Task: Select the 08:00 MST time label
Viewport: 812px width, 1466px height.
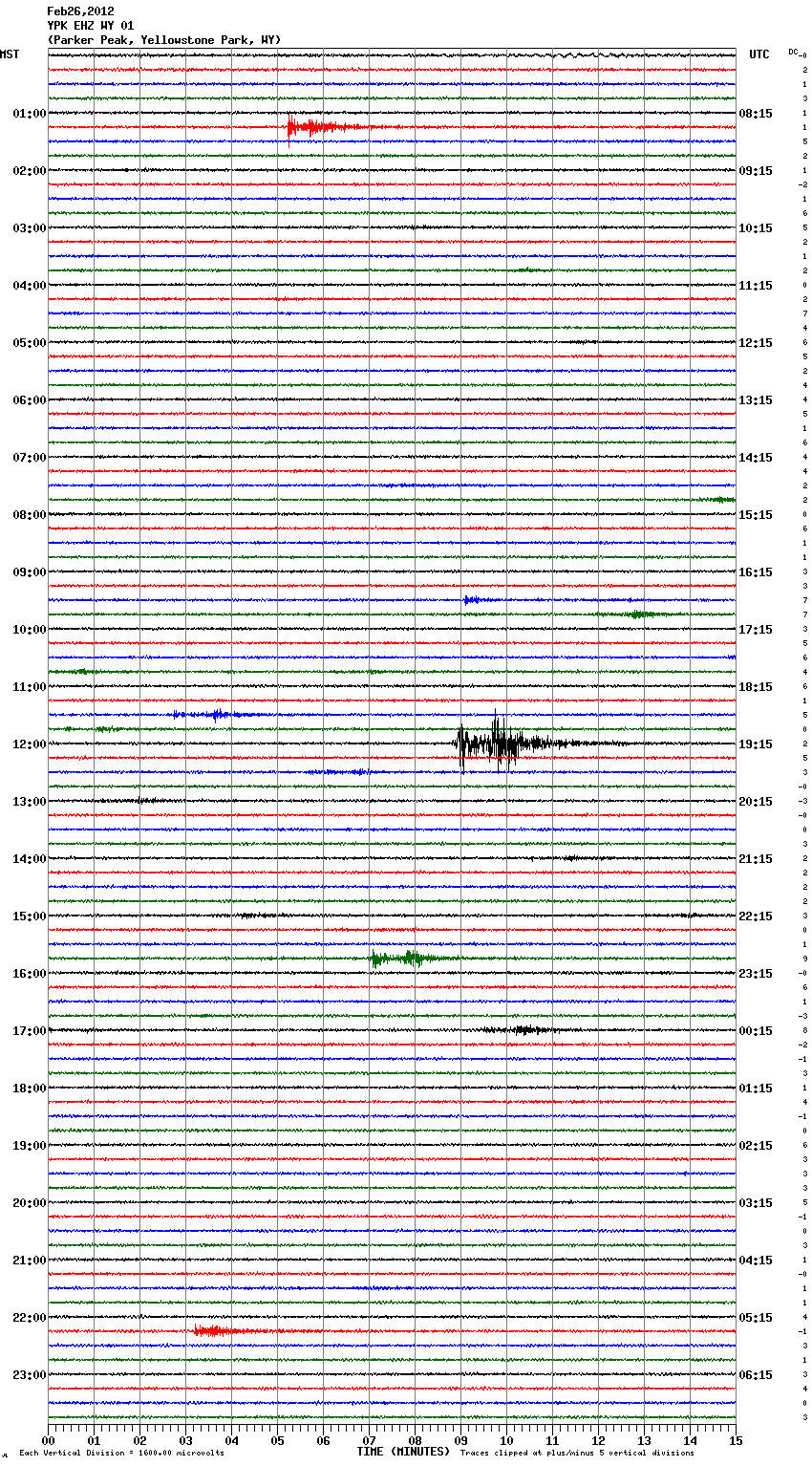Action: click(30, 515)
